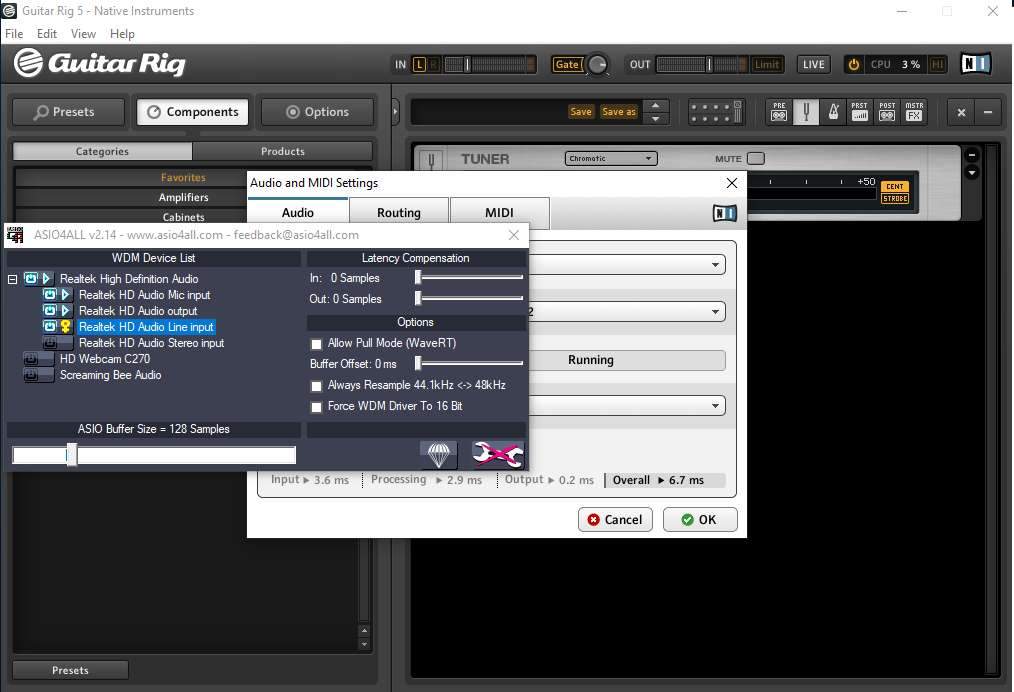Viewport: 1014px width, 692px height.
Task: Collapse Realtek High Definition Audio tree
Action: pos(12,279)
